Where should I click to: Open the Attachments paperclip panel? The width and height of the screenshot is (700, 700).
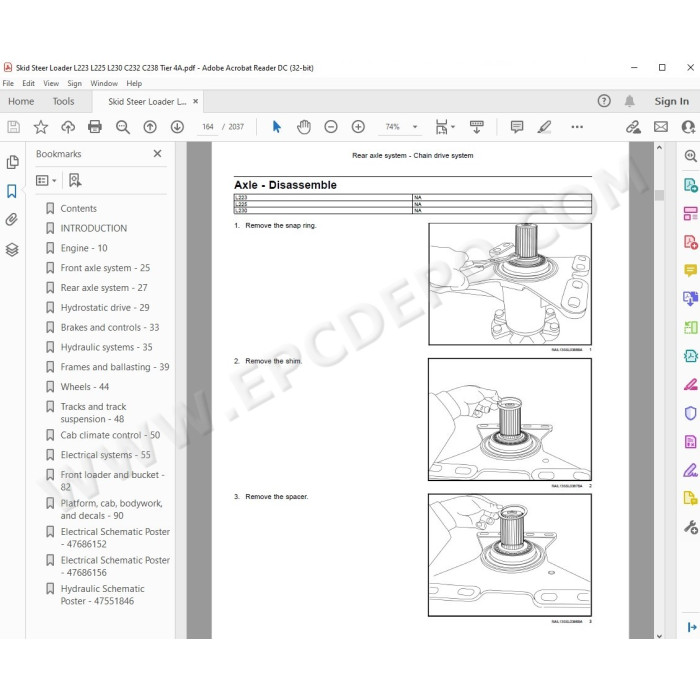point(12,219)
